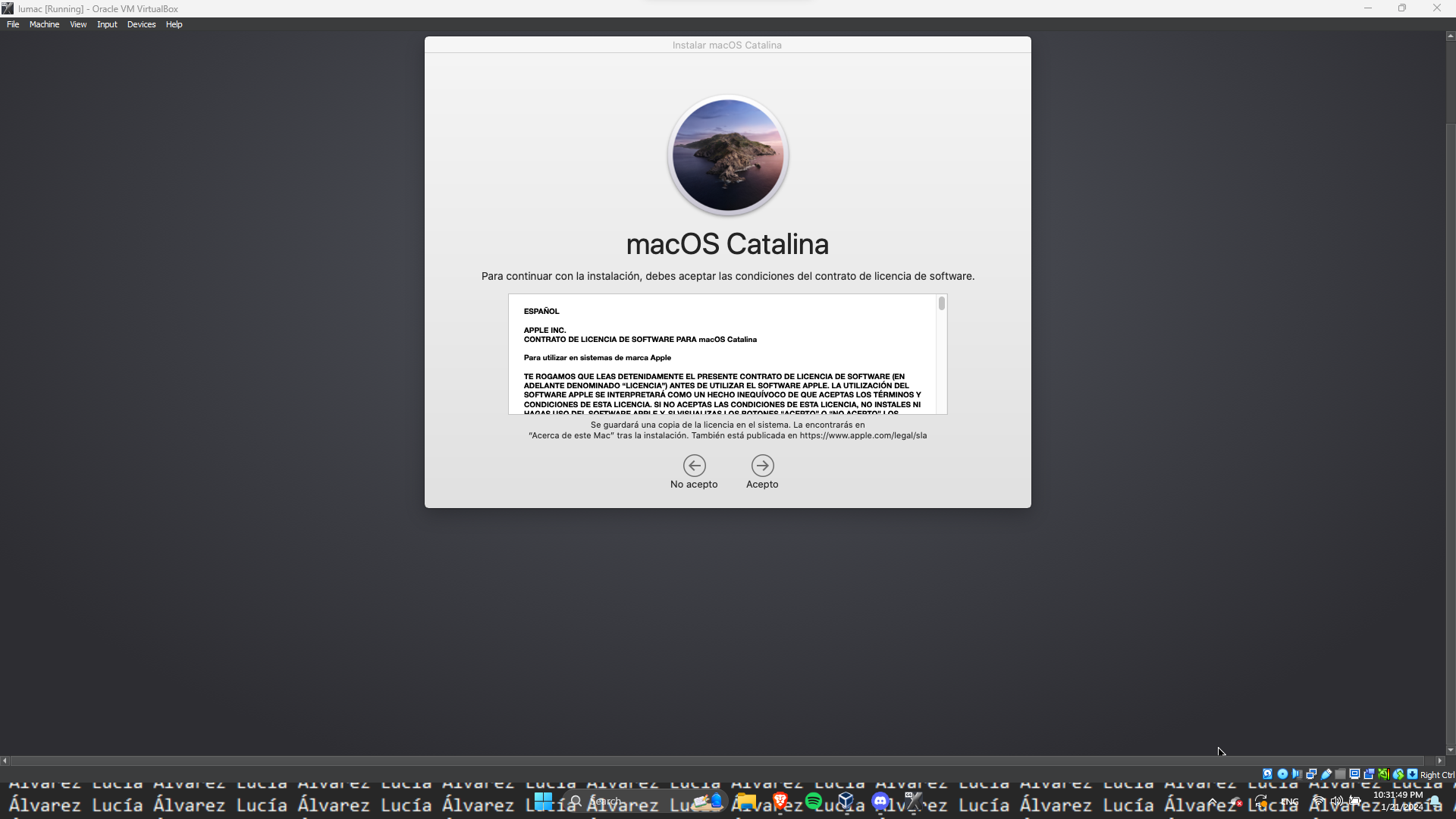The height and width of the screenshot is (819, 1456).
Task: Open Spotify from the taskbar
Action: point(814,802)
